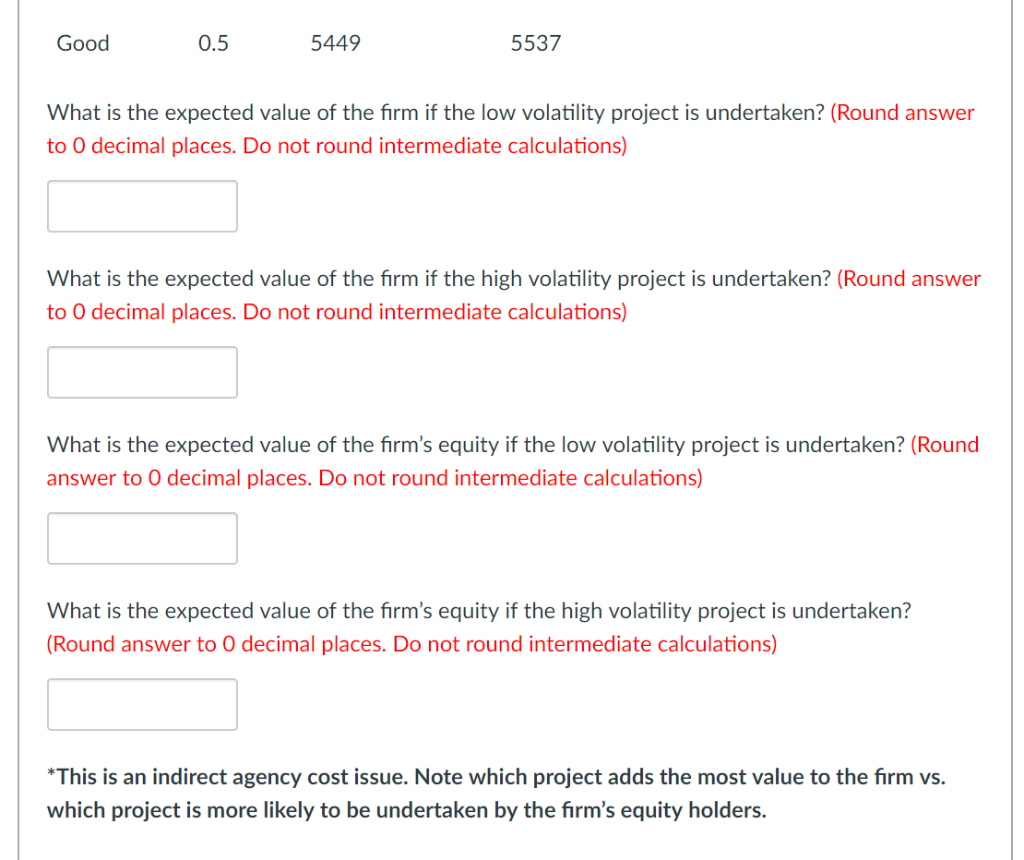Image resolution: width=1024 pixels, height=860 pixels.
Task: Click the answer box for low volatility firm value
Action: coord(141,206)
